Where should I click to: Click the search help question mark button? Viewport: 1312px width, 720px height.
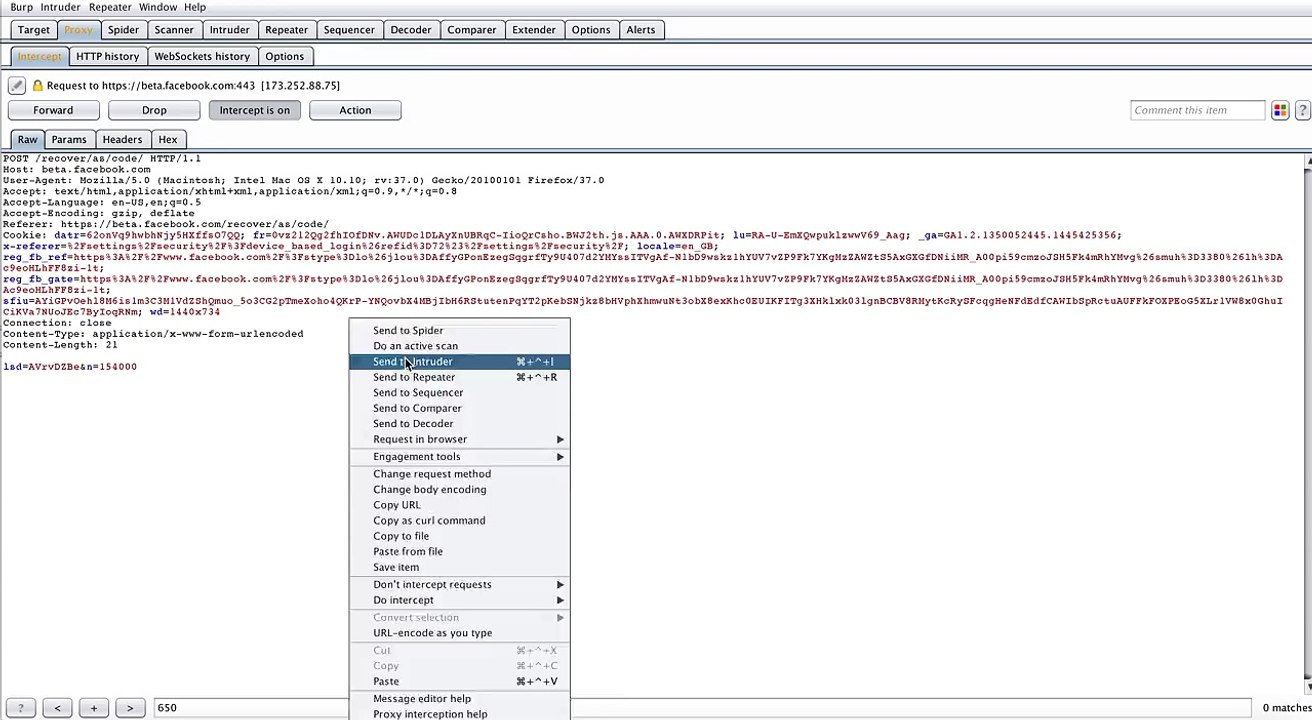click(x=20, y=708)
